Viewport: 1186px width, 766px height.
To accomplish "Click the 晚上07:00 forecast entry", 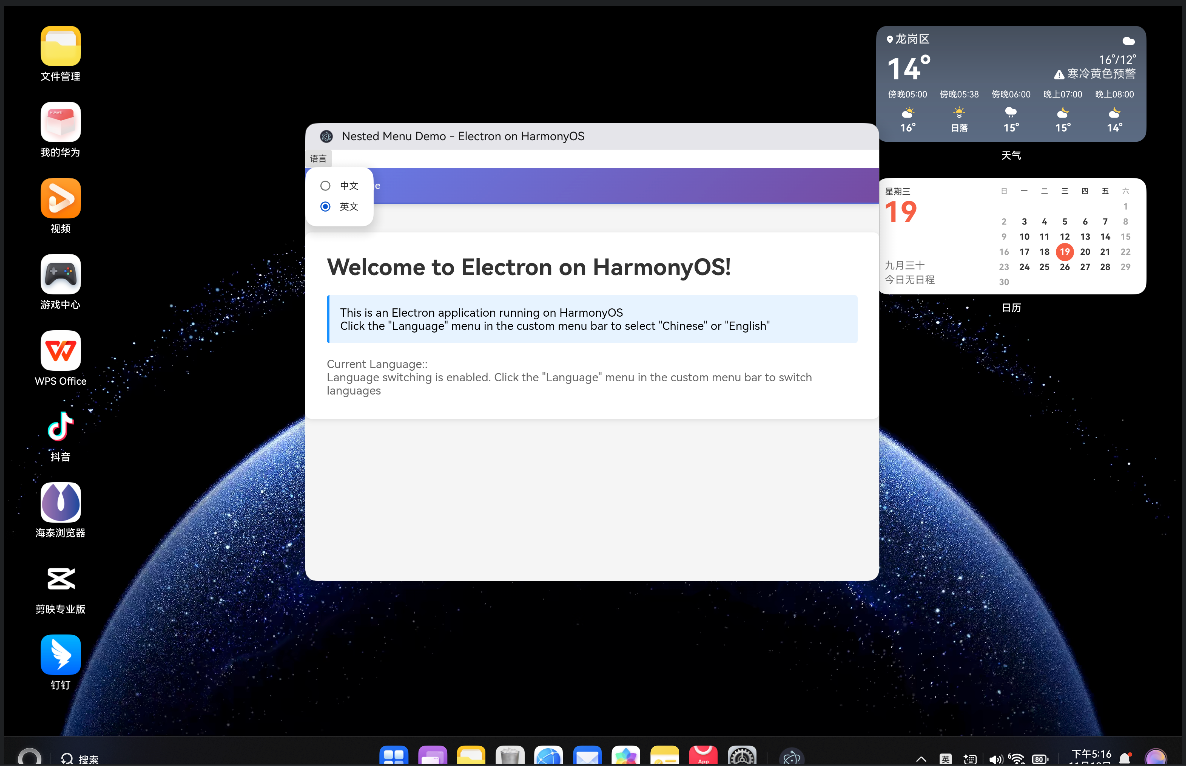I will [x=1063, y=110].
